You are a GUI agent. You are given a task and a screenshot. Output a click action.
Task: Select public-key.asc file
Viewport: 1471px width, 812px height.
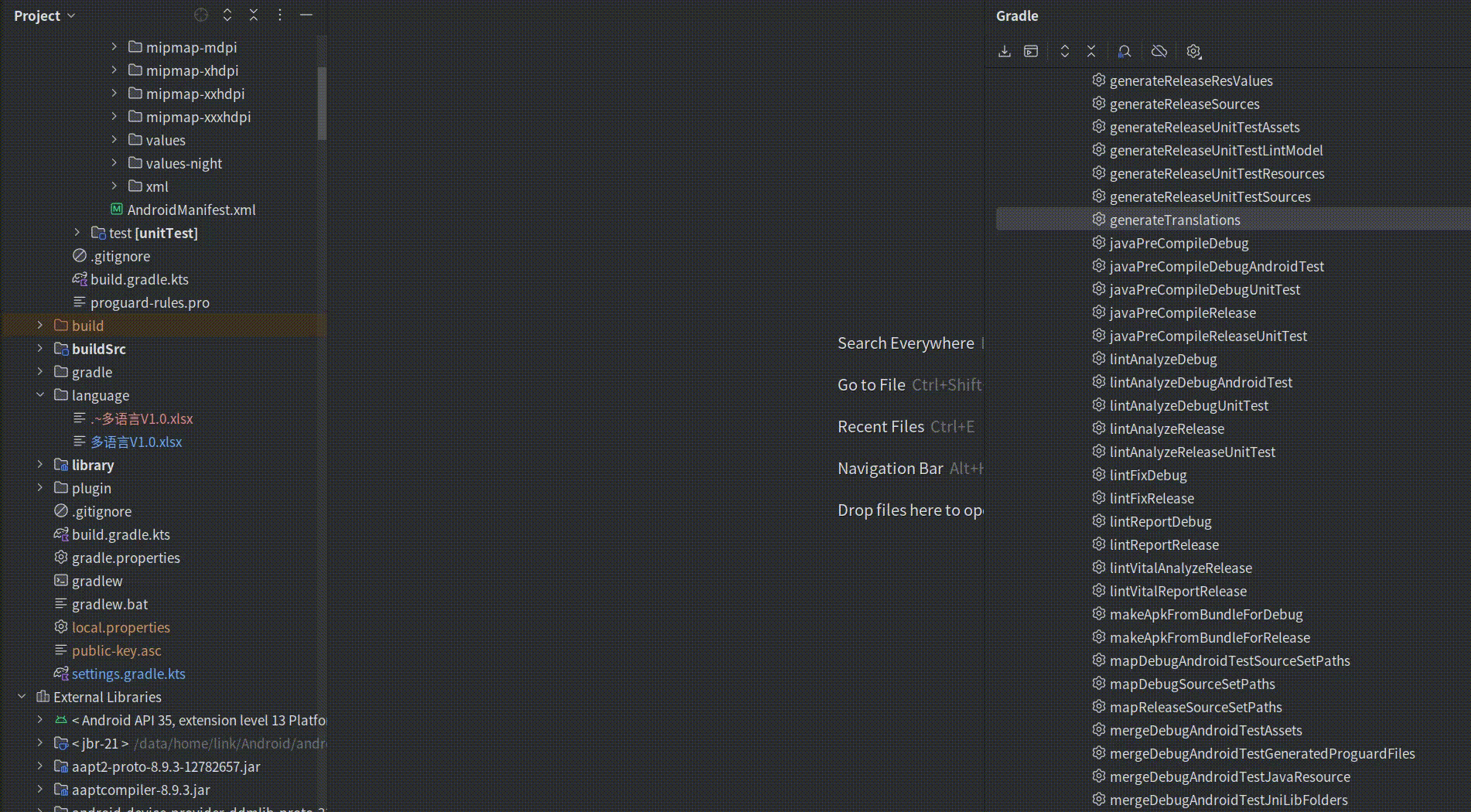tap(117, 650)
